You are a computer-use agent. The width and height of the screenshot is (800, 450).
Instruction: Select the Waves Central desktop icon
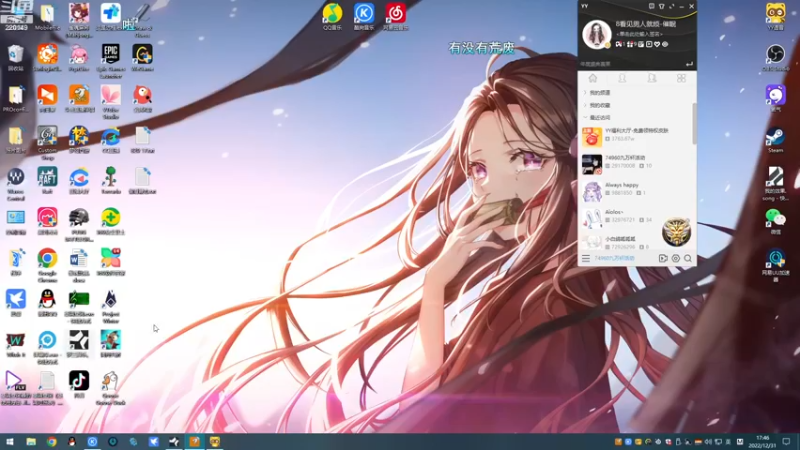click(15, 184)
